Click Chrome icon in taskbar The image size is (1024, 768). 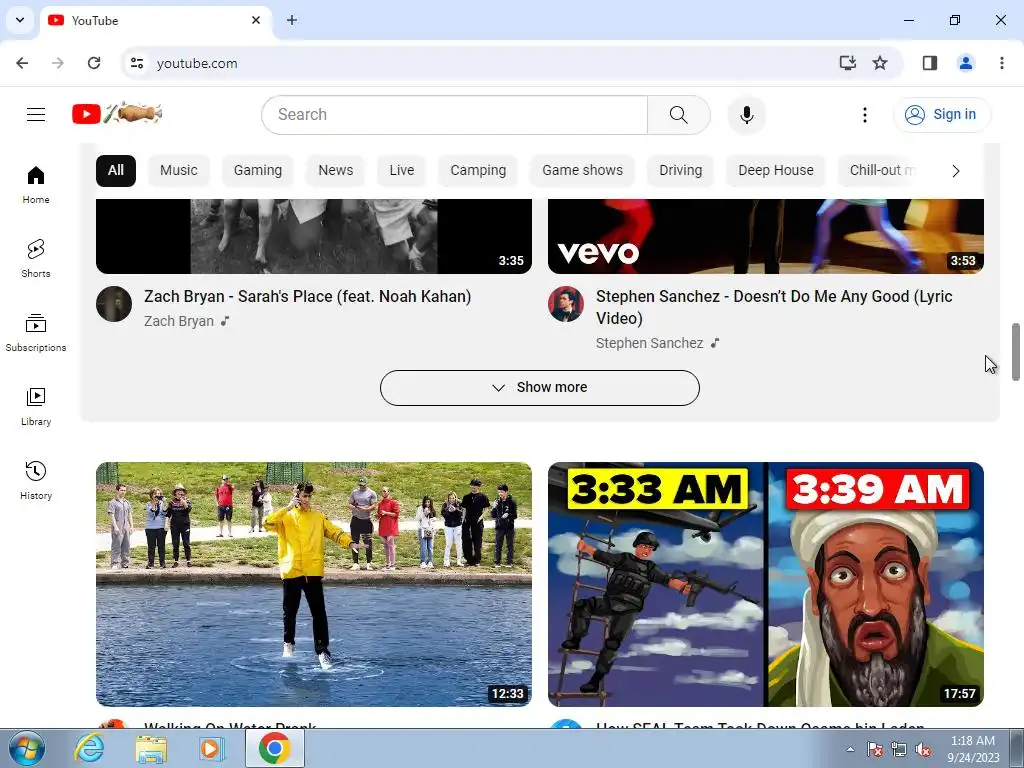click(x=274, y=748)
